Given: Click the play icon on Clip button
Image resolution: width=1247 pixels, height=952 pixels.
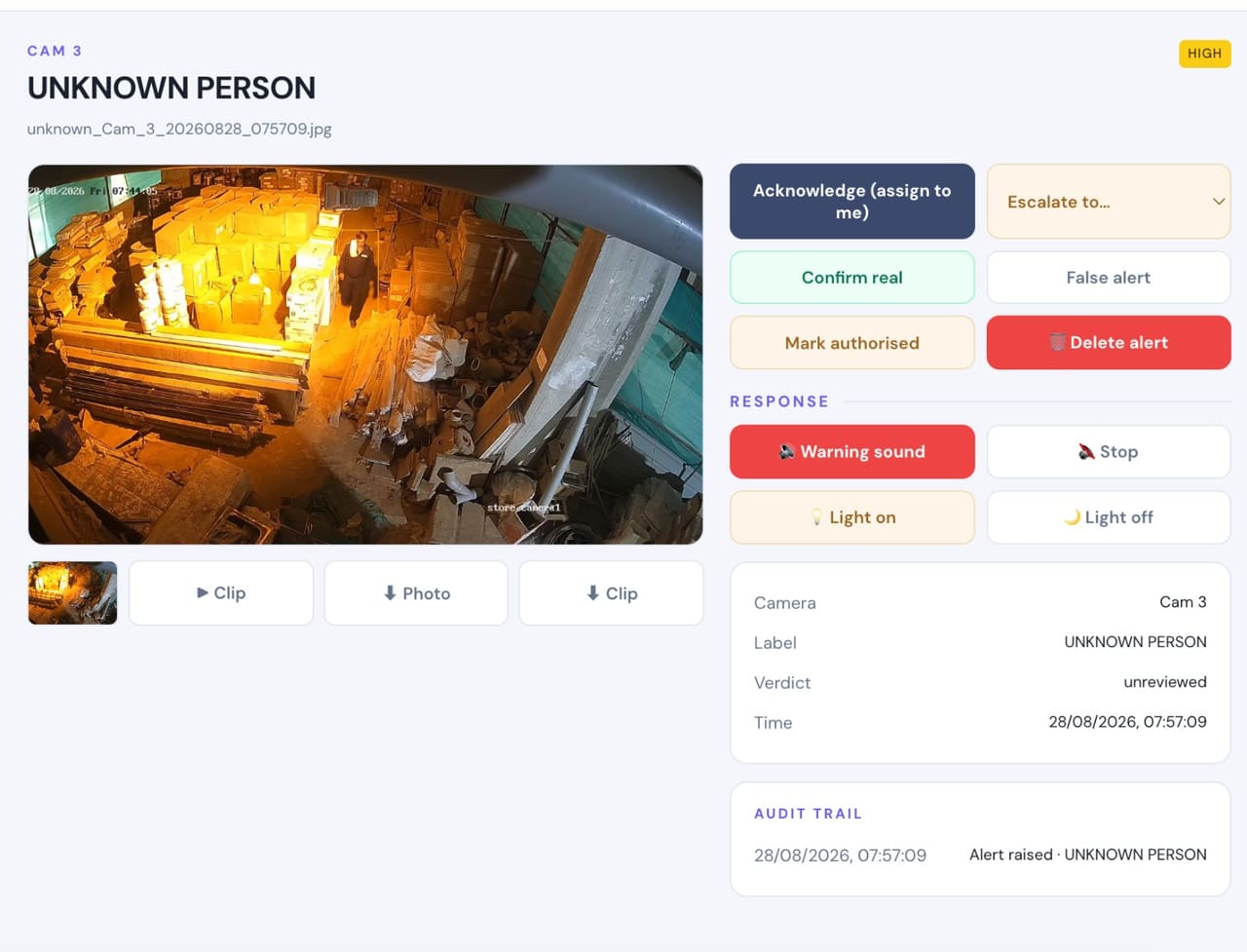Looking at the screenshot, I should coord(203,592).
